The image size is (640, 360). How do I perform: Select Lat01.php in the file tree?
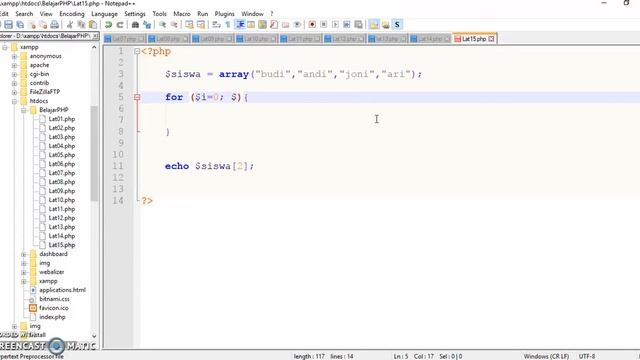(x=62, y=119)
